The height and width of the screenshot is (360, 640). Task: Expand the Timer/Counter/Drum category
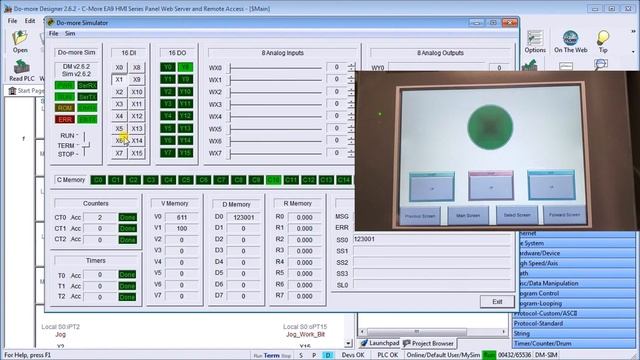(x=575, y=343)
